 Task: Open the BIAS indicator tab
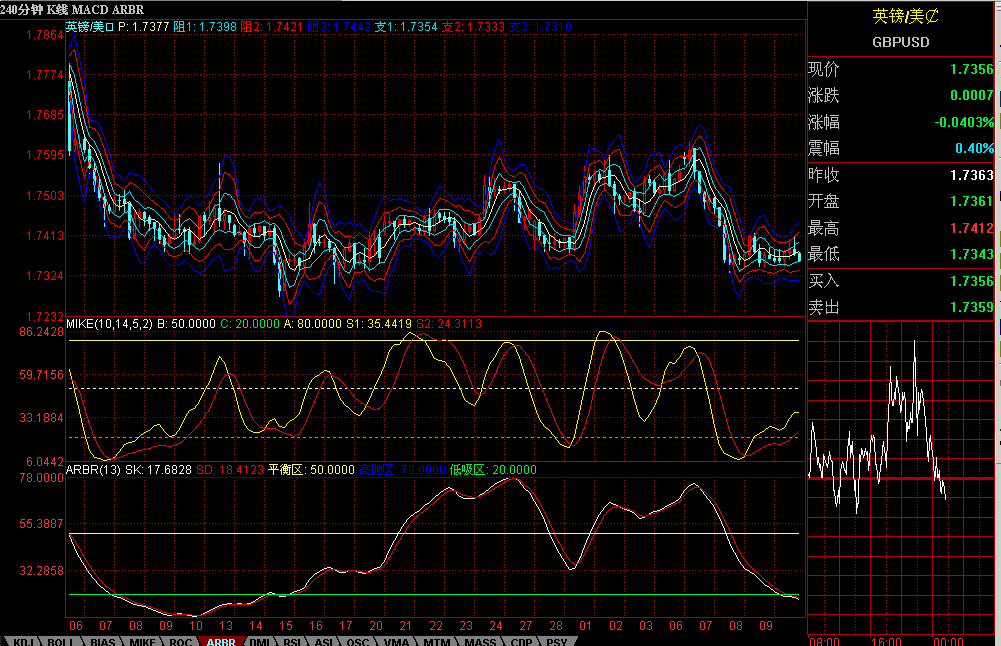tap(102, 642)
